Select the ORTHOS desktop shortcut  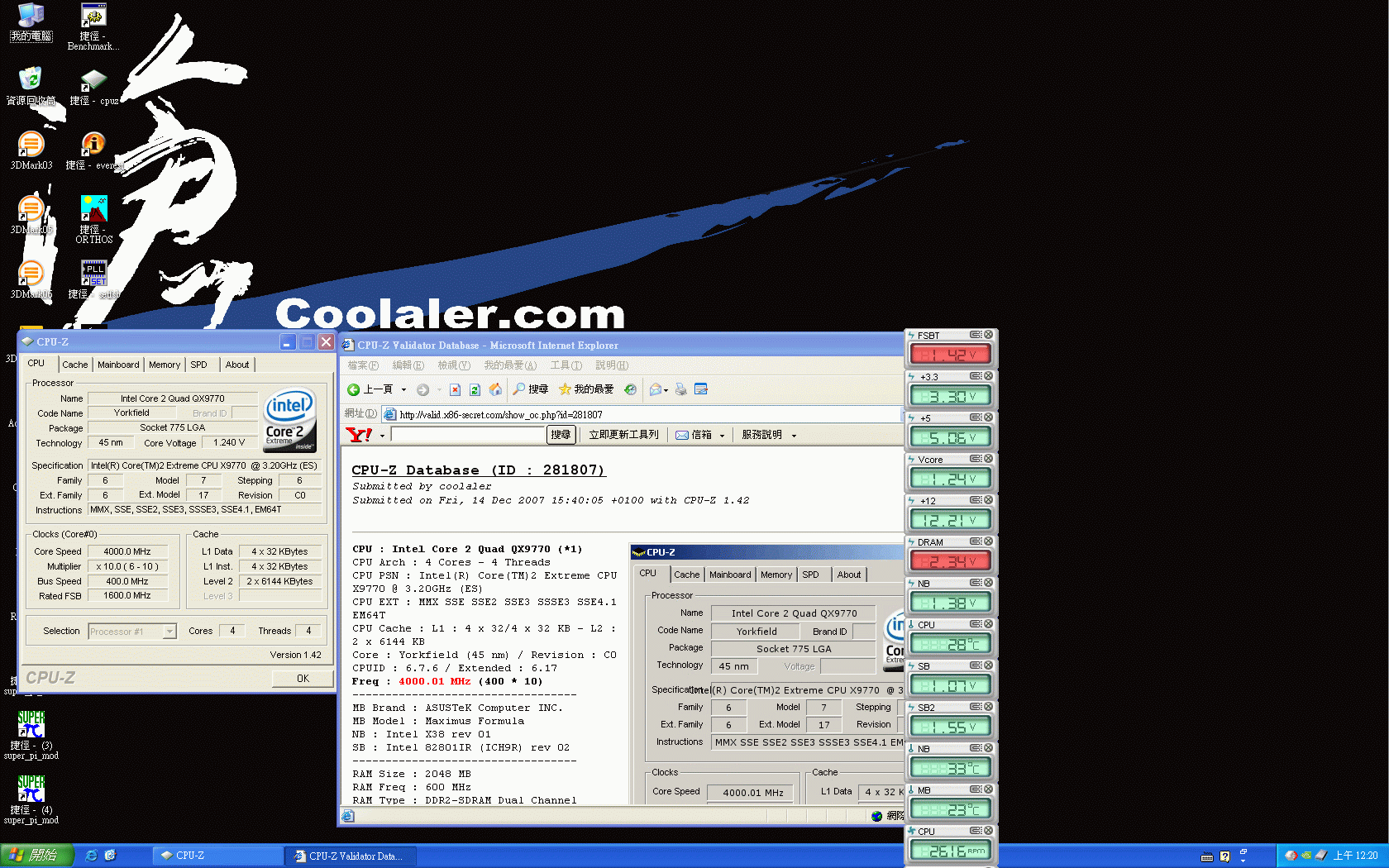[x=93, y=219]
